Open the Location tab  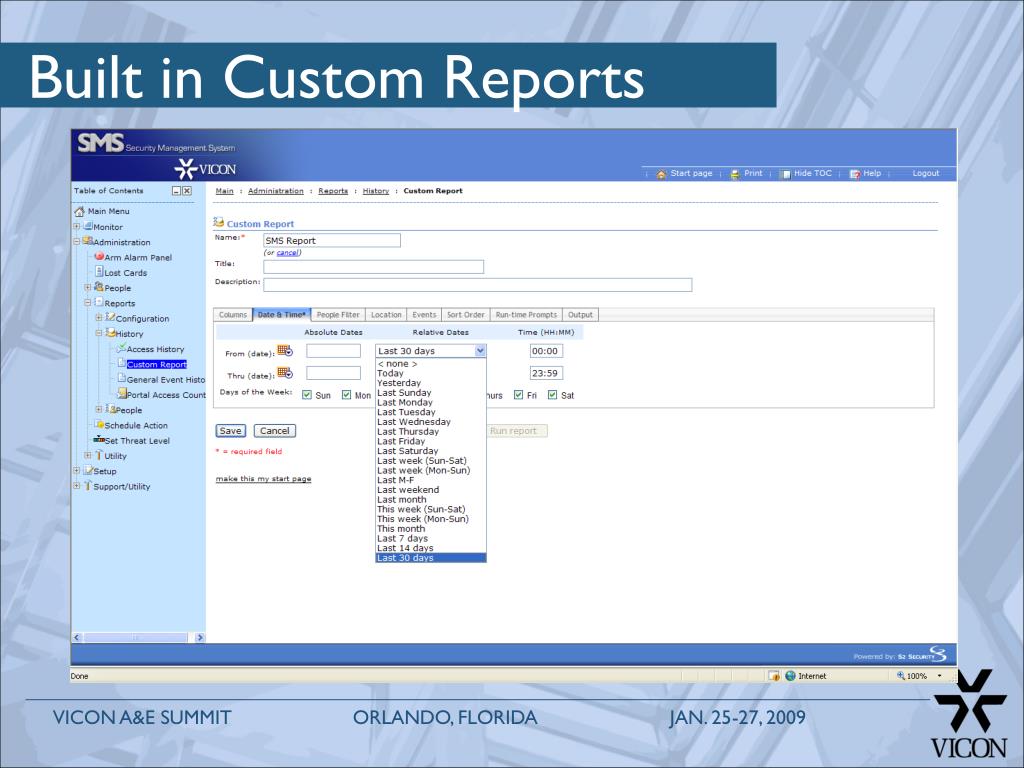pos(386,315)
